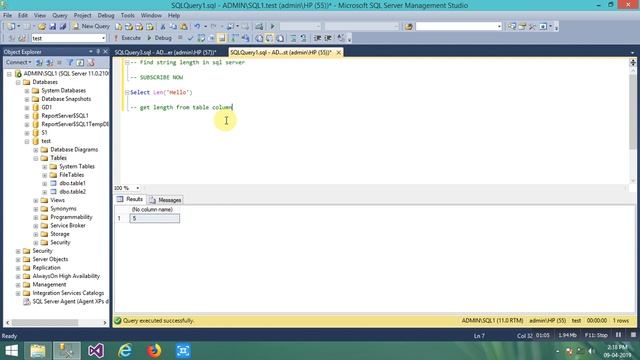Click the Copy icon in toolbar

pos(173,27)
